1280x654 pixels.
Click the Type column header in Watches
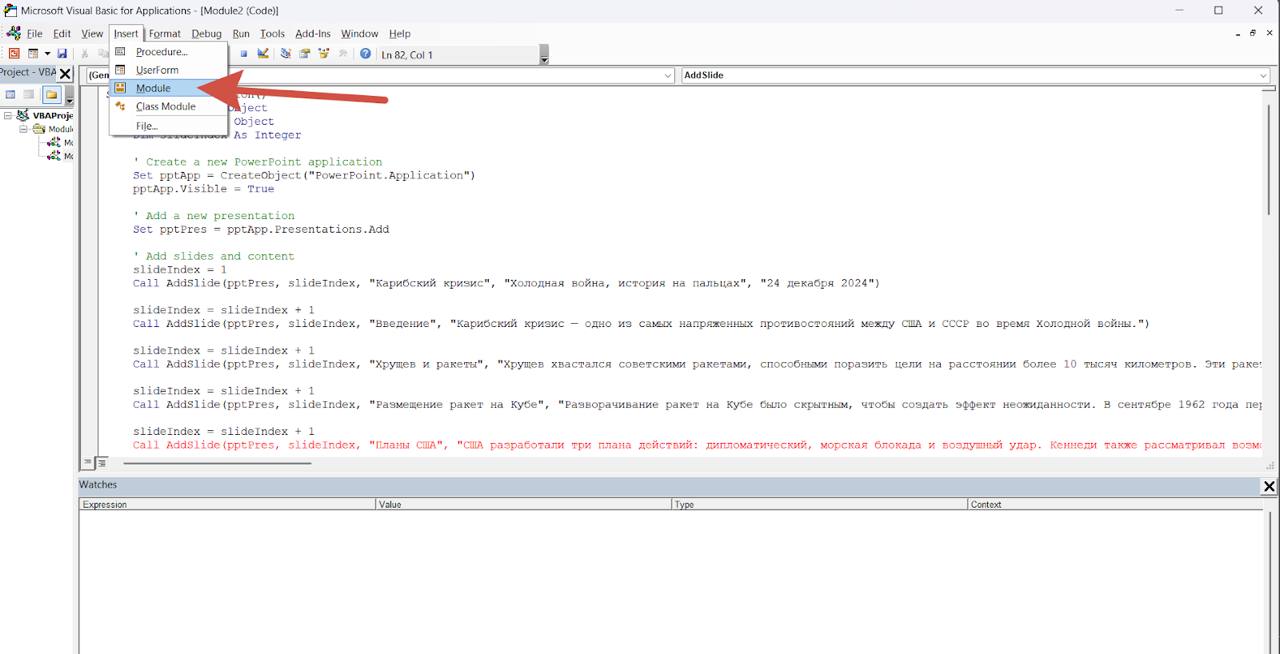click(x=819, y=504)
